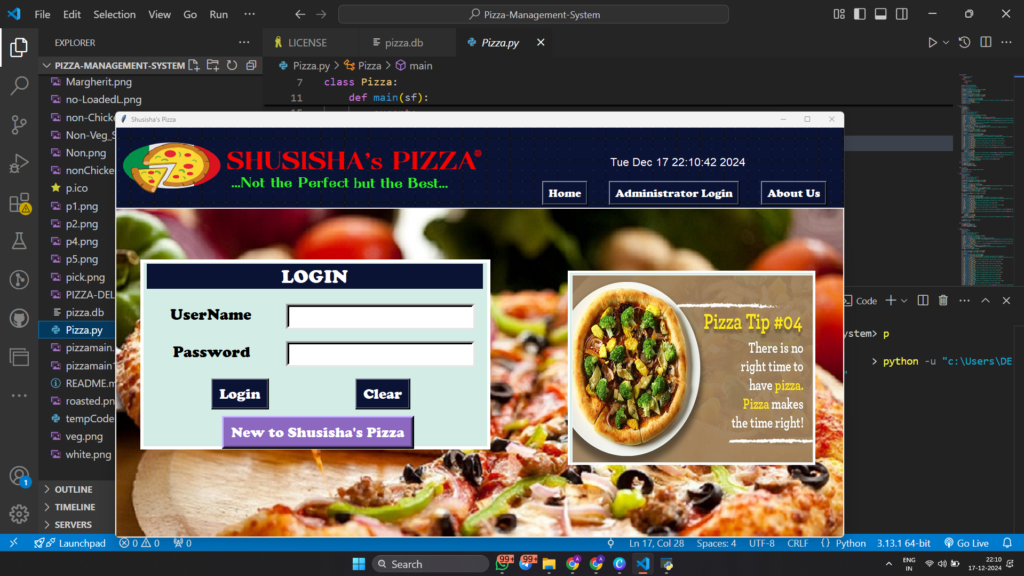The image size is (1024, 576).
Task: Open new terminal launch profile dropdown
Action: pos(904,300)
